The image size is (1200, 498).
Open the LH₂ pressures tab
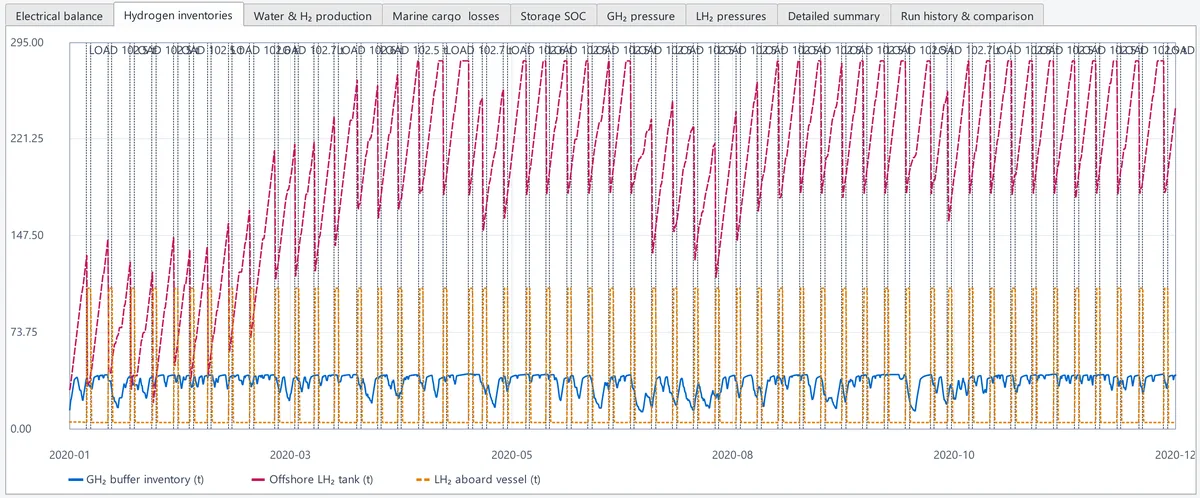(x=731, y=16)
